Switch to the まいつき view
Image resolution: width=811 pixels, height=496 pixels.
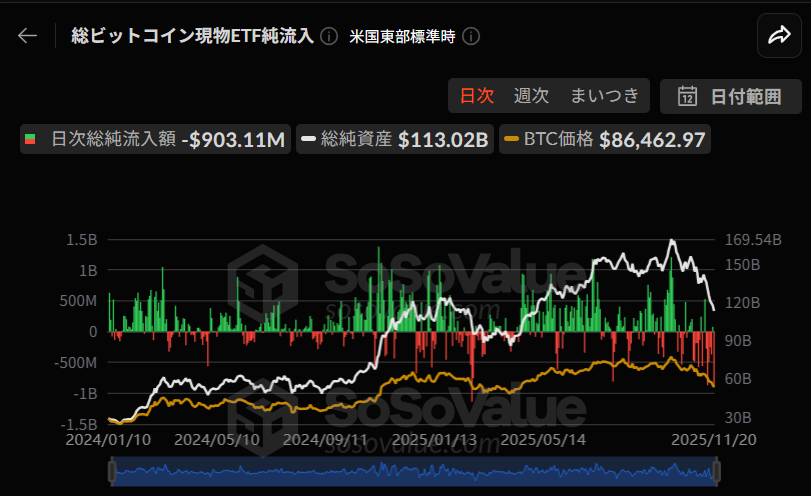604,96
